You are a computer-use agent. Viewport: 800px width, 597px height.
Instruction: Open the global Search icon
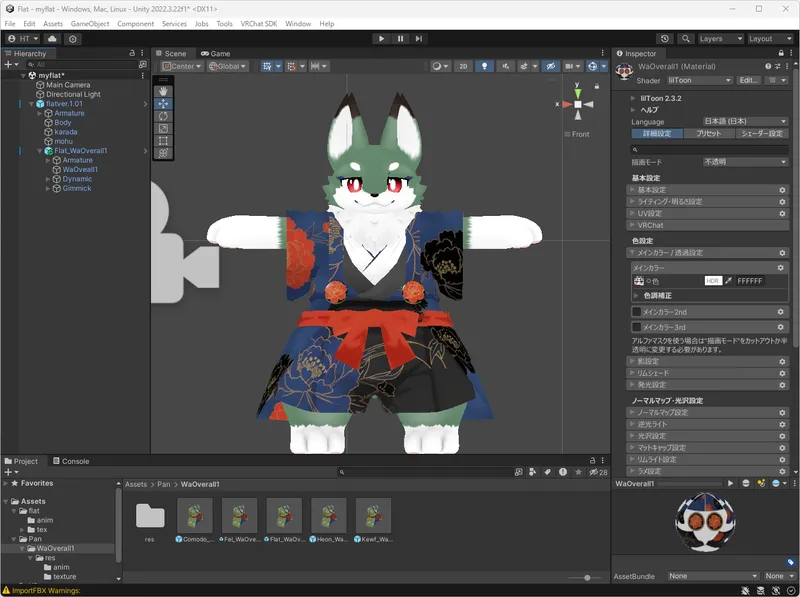[x=686, y=39]
